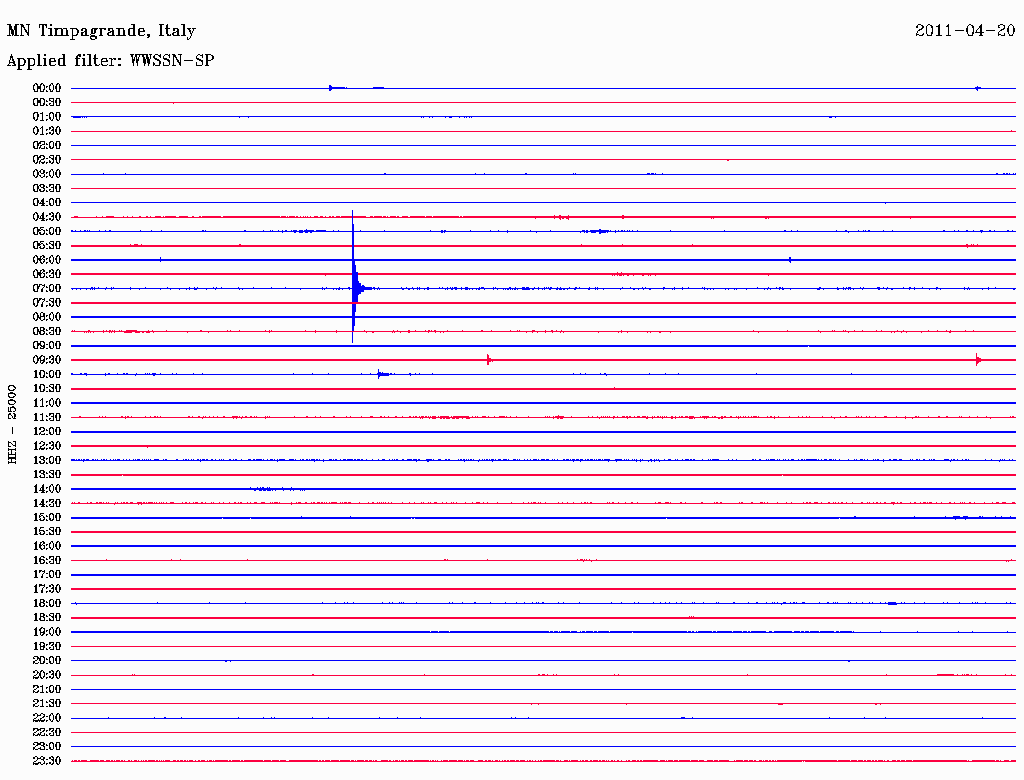Viewport: 1024px width, 780px height.
Task: Select the 21:30 time label
Action: (47, 704)
